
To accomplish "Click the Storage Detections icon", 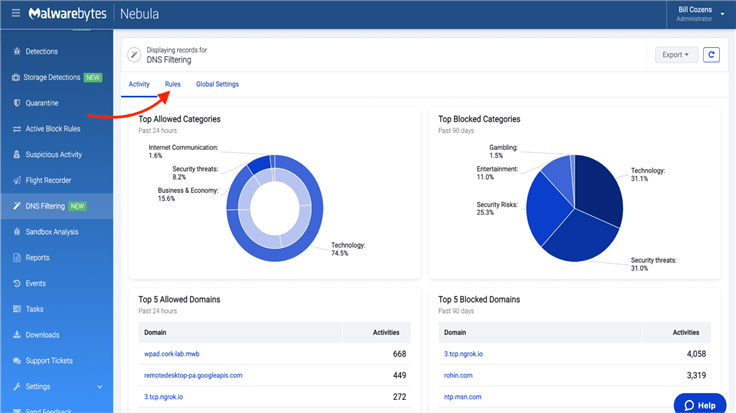I will tap(16, 77).
